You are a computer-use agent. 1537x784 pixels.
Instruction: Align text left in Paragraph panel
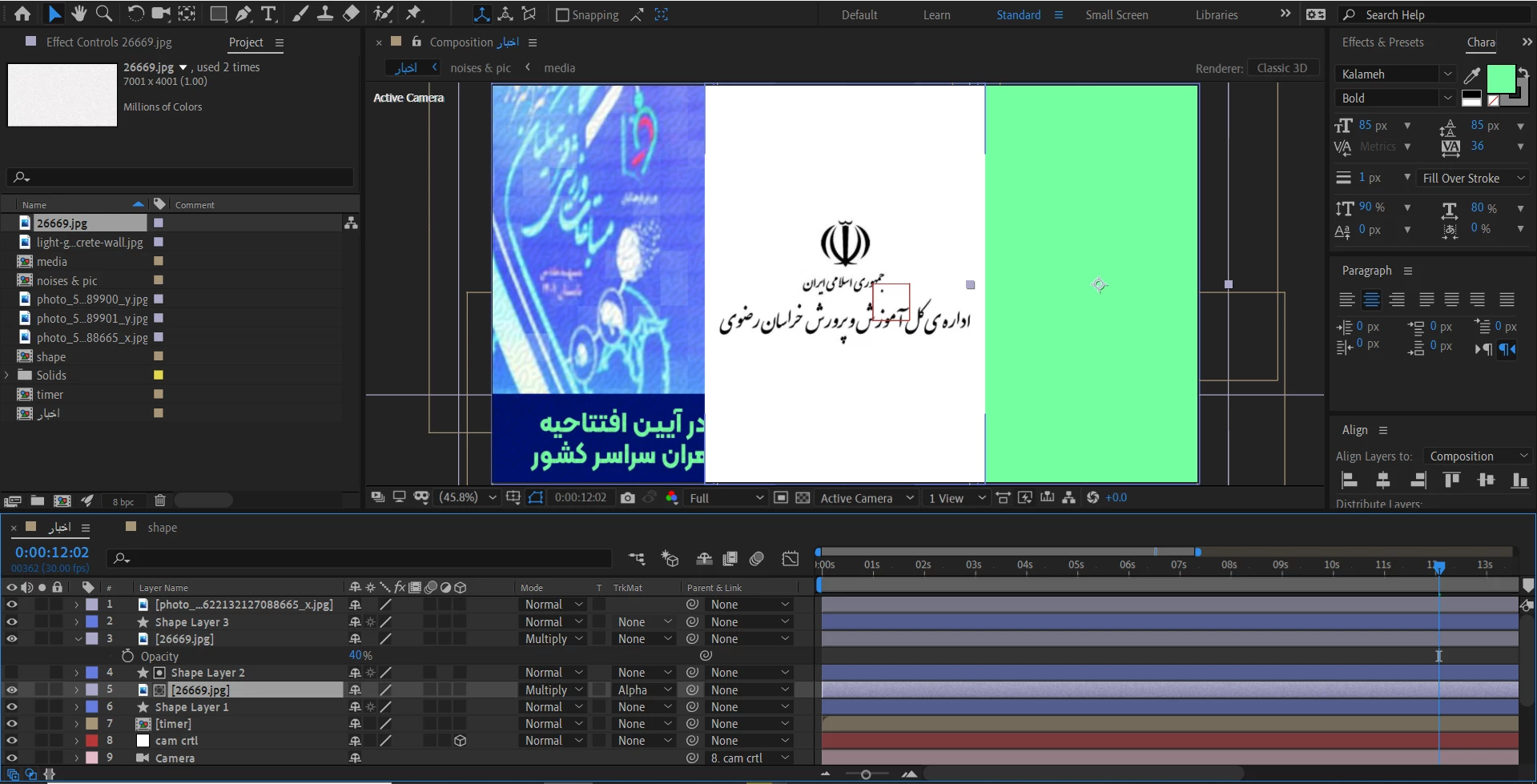(x=1346, y=300)
